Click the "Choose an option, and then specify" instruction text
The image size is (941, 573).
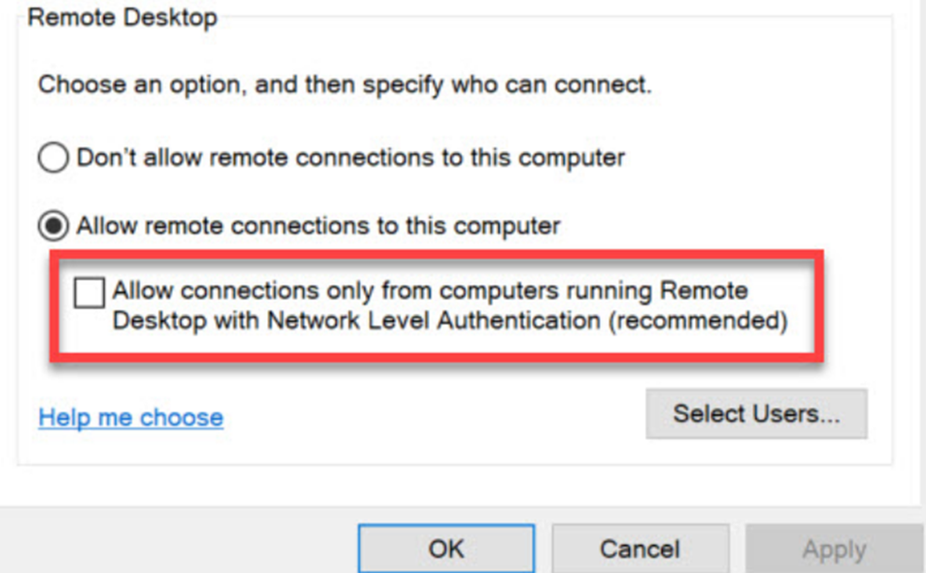pos(239,85)
